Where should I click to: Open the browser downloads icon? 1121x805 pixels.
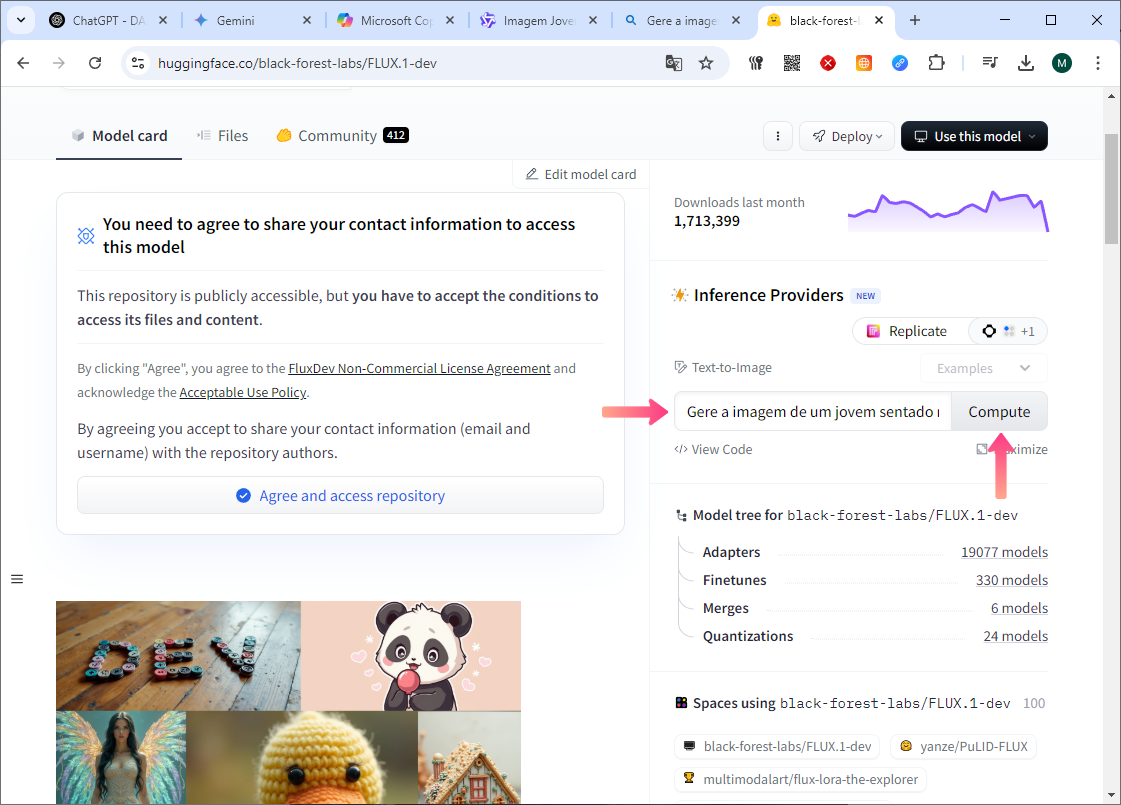tap(1026, 63)
